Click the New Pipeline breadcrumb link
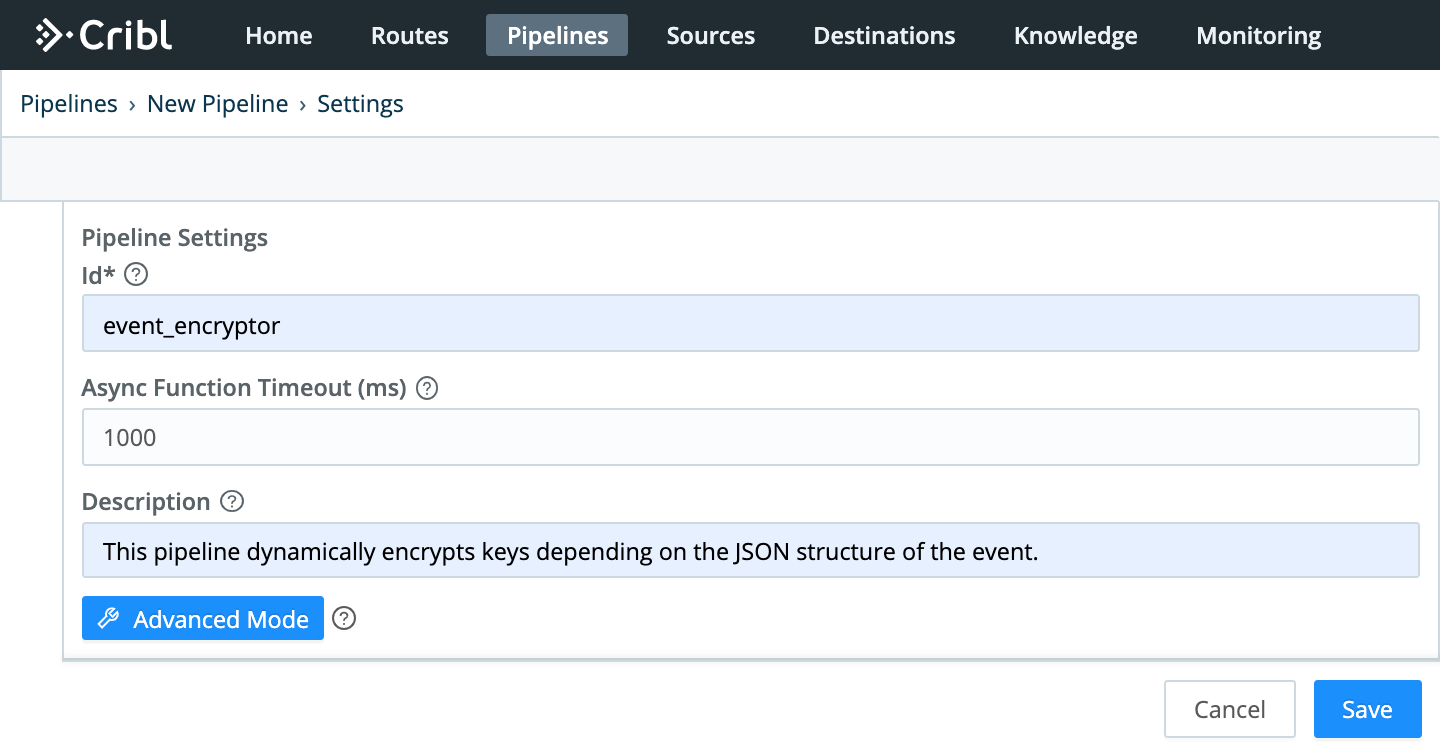The height and width of the screenshot is (756, 1440). (218, 104)
